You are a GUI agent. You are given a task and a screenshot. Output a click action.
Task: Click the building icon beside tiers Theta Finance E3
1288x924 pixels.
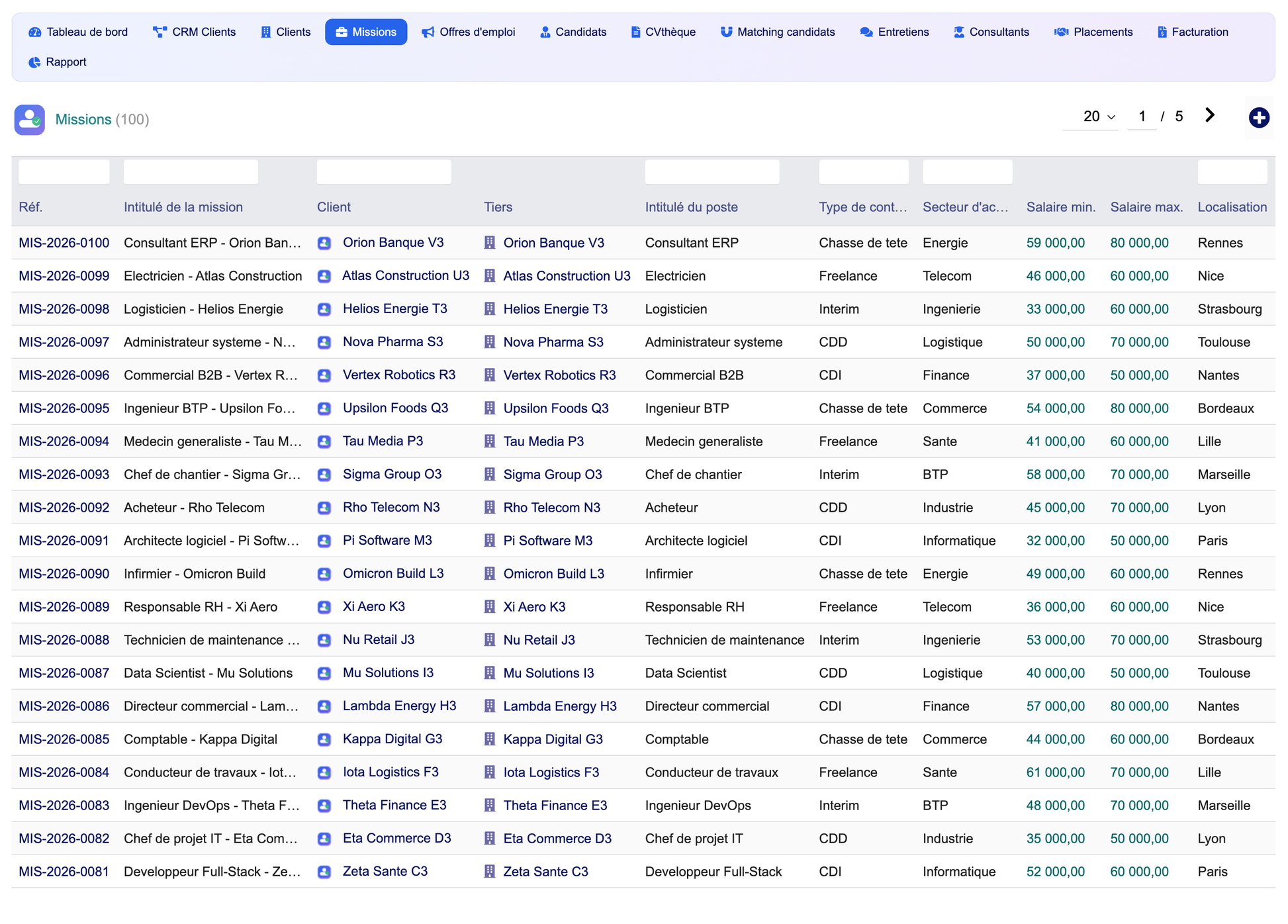click(490, 806)
